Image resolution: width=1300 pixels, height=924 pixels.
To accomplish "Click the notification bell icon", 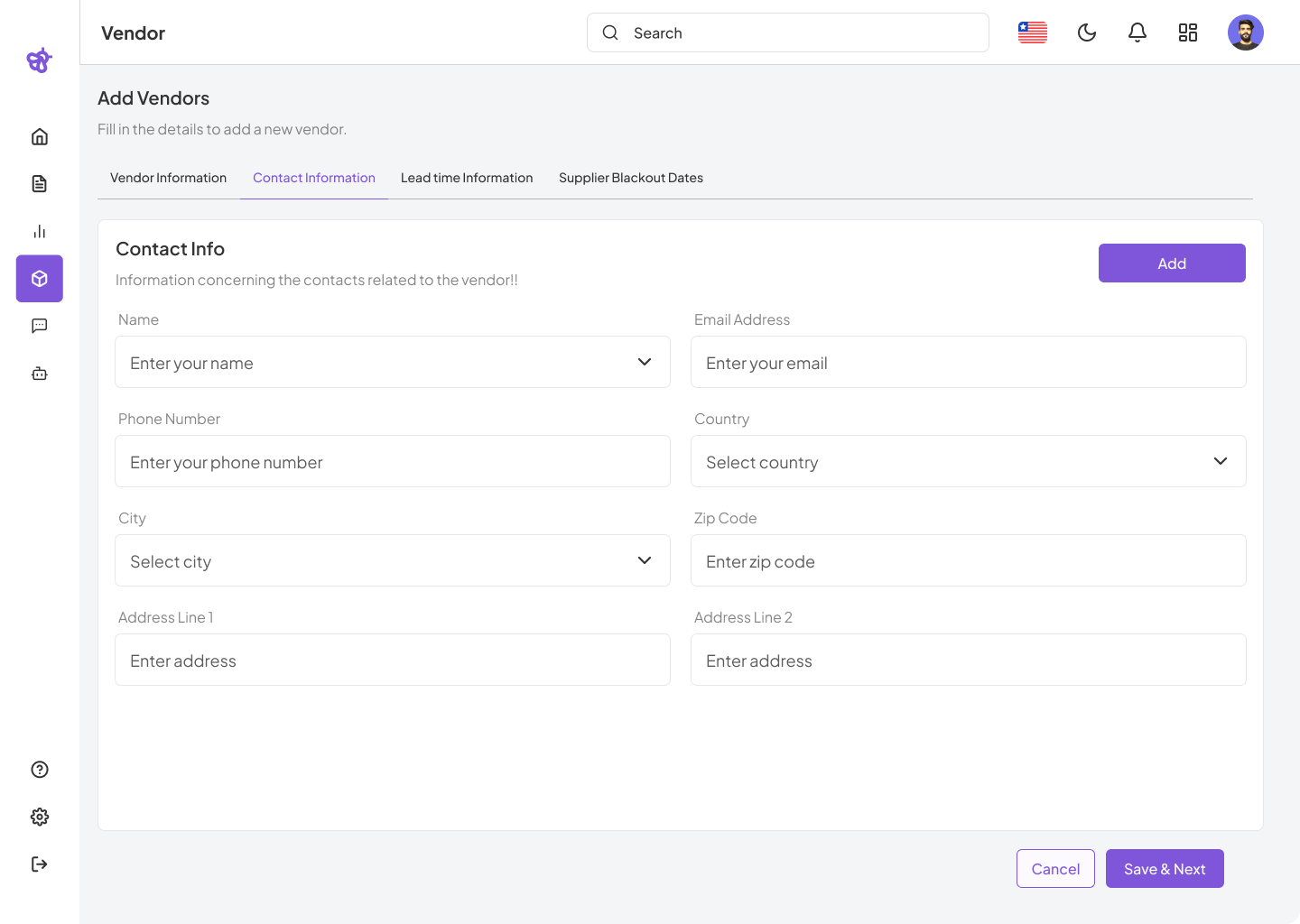I will click(x=1137, y=32).
